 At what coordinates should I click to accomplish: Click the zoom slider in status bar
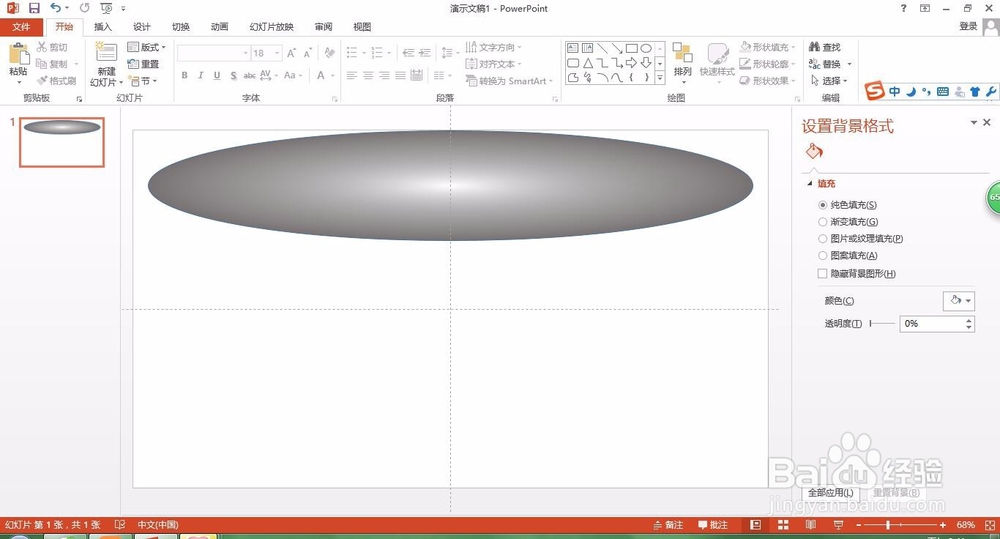point(900,525)
